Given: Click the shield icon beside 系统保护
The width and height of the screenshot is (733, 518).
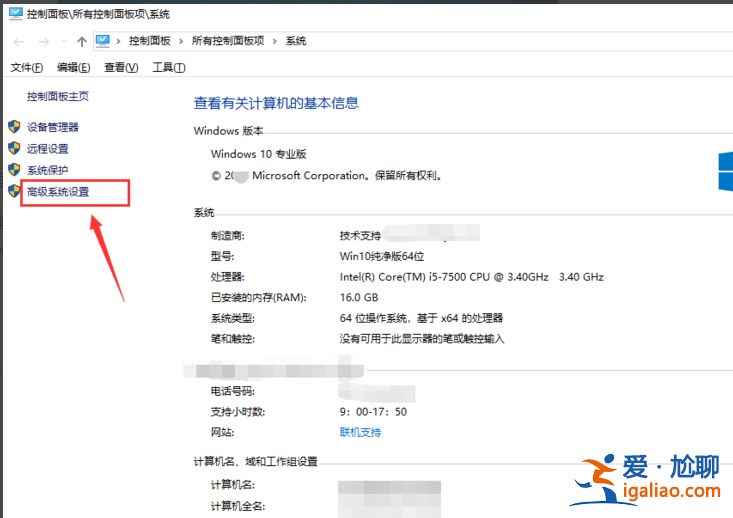Looking at the screenshot, I should [x=14, y=169].
